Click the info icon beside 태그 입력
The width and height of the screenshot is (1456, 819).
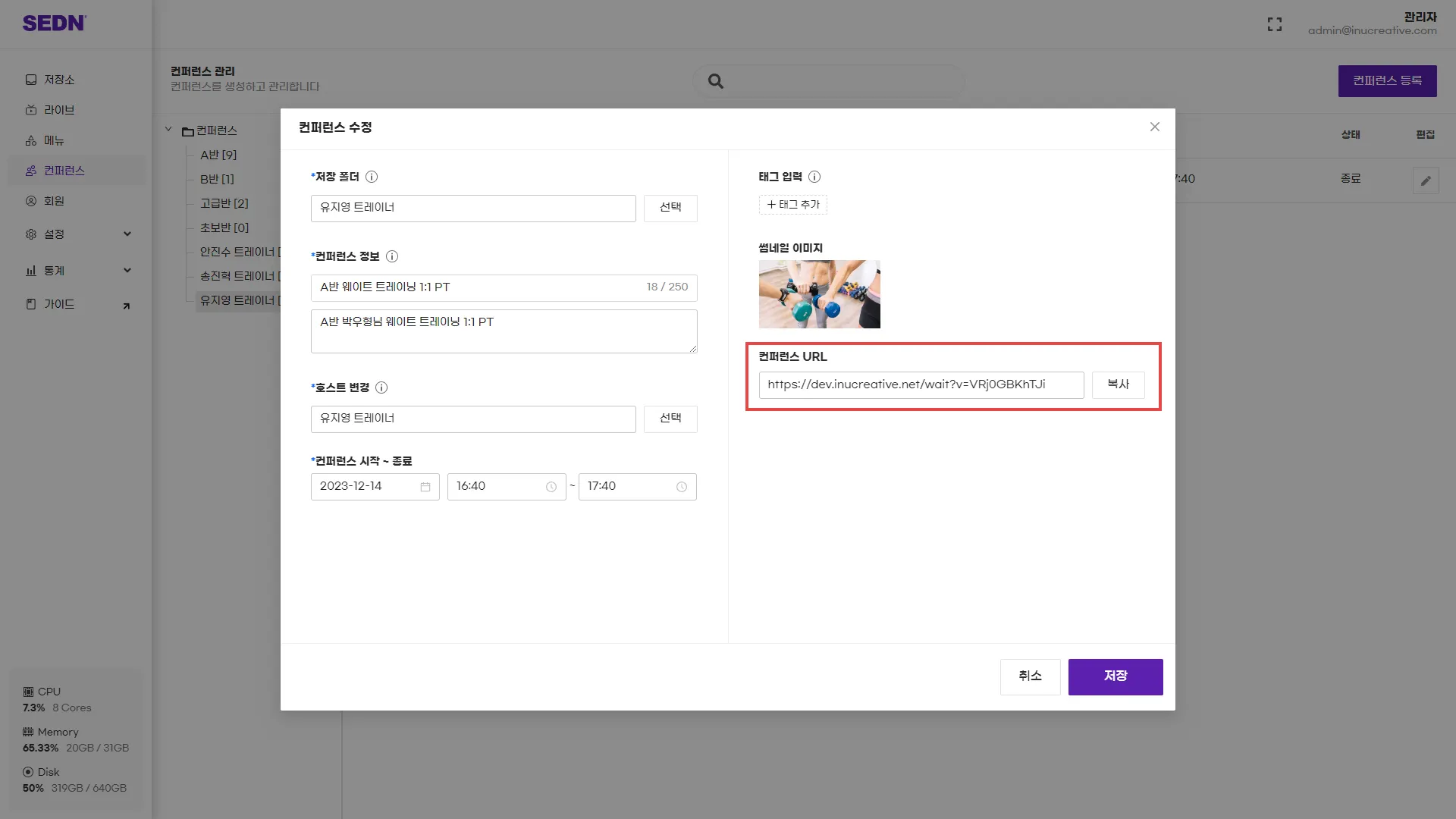pyautogui.click(x=814, y=177)
